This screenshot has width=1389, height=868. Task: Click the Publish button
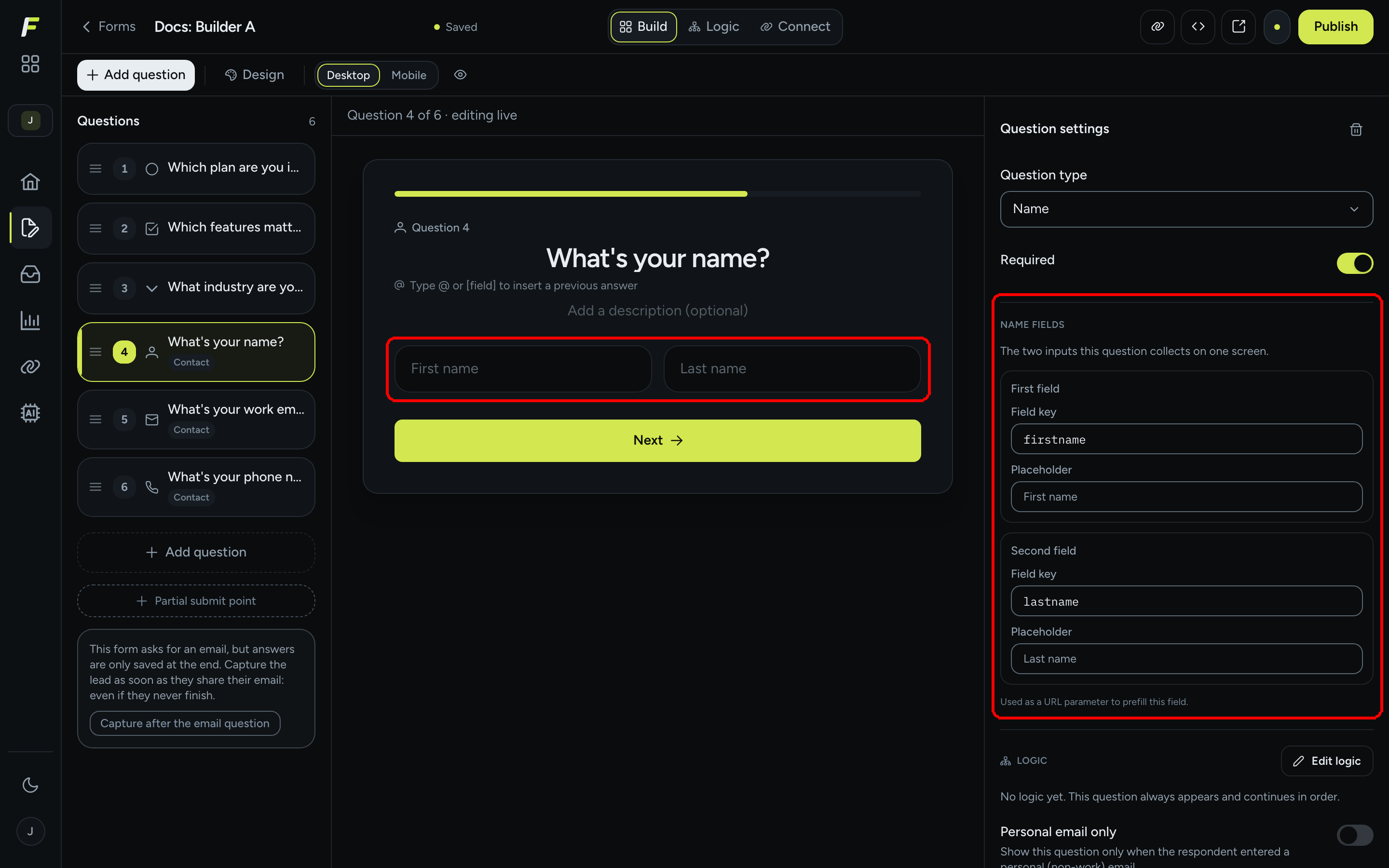click(1335, 27)
